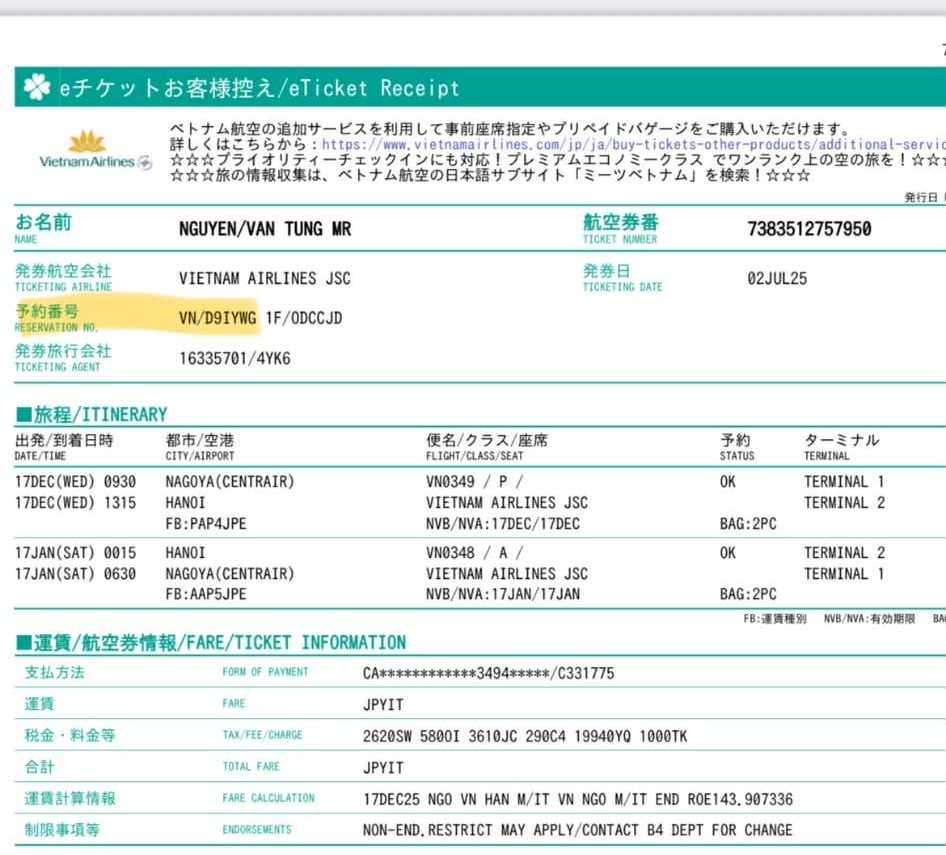Click the clover icon in the eTicket header
Screen dimensions: 946x855
tap(36, 89)
